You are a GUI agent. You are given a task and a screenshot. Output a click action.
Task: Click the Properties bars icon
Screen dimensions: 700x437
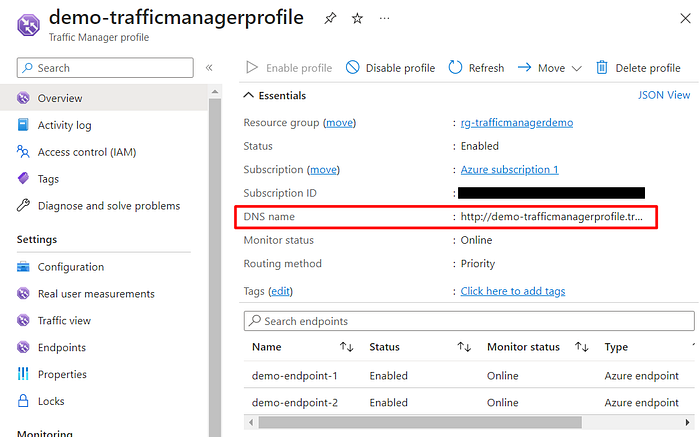tap(23, 374)
